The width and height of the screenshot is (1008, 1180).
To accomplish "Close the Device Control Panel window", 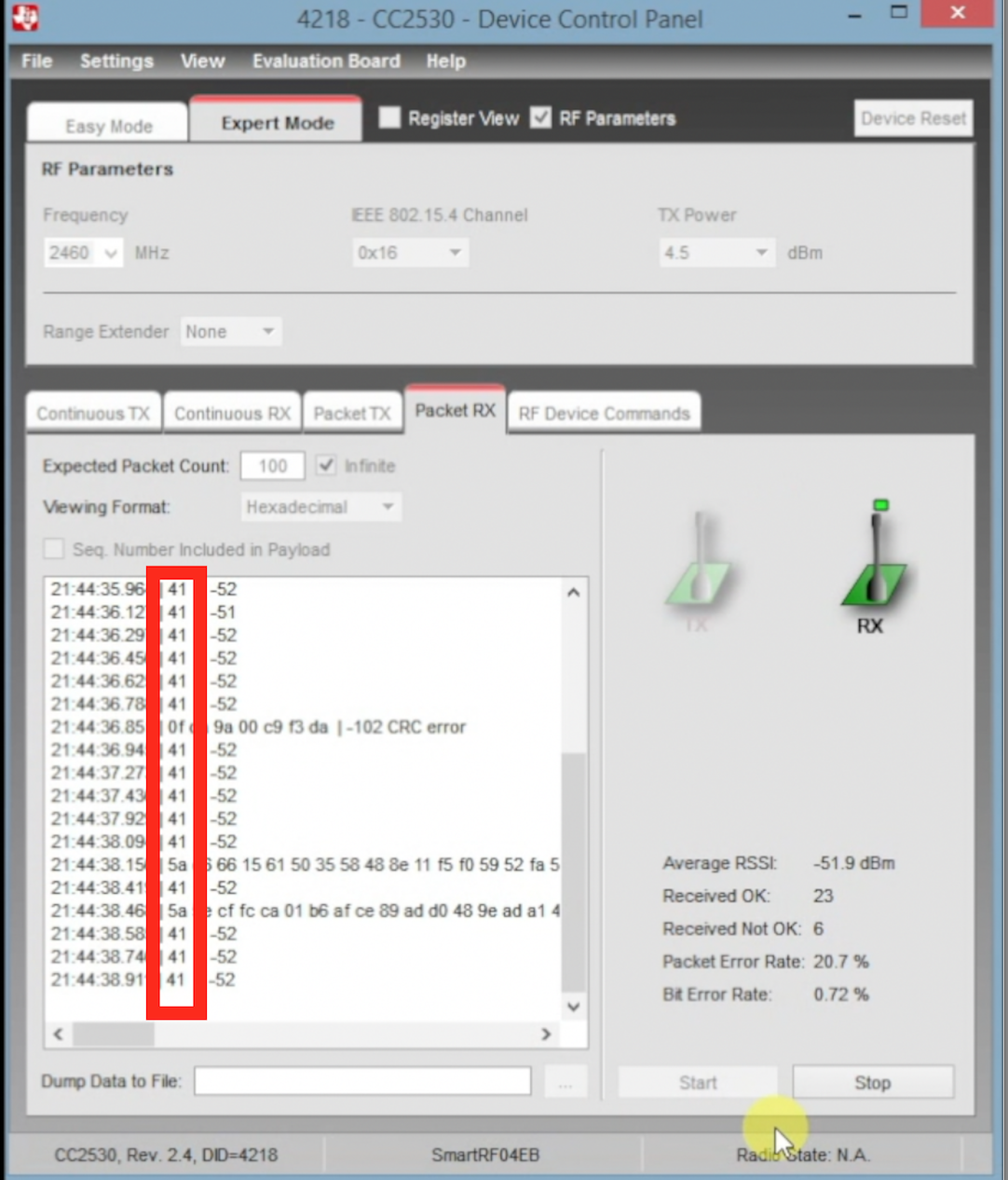I will click(957, 13).
